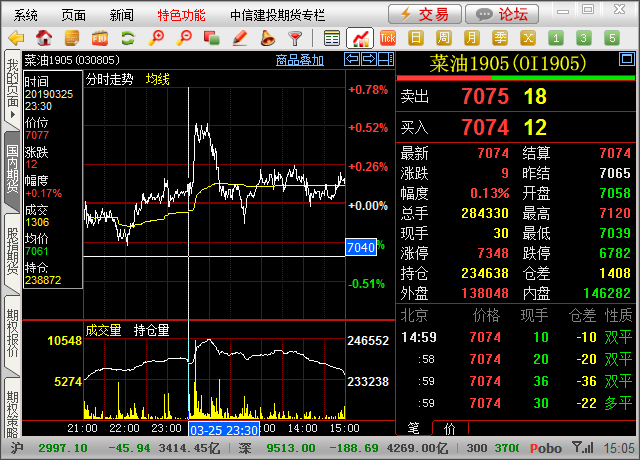This screenshot has height=460, width=640.
Task: Click the back arrow toolbar icon
Action: click(x=16, y=38)
